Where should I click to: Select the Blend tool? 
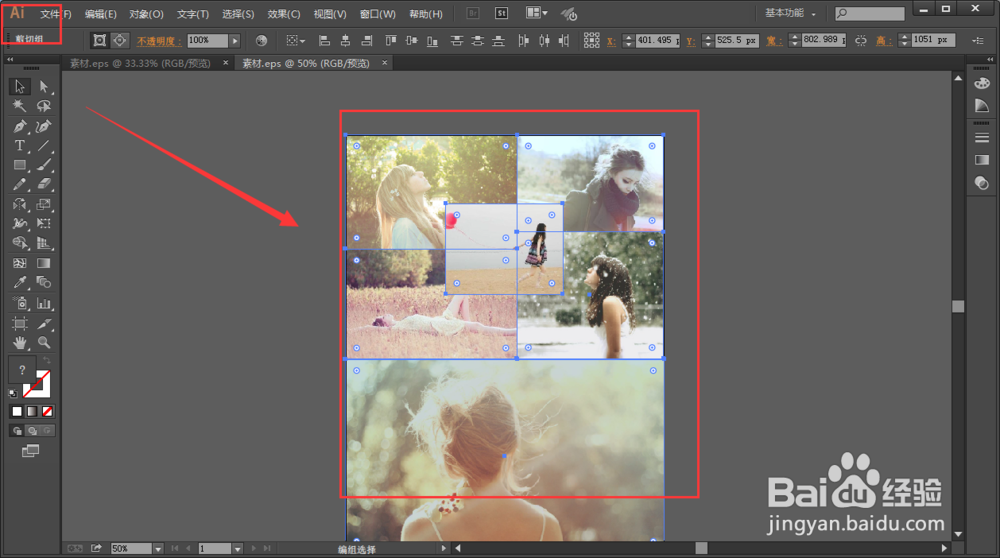click(x=43, y=282)
